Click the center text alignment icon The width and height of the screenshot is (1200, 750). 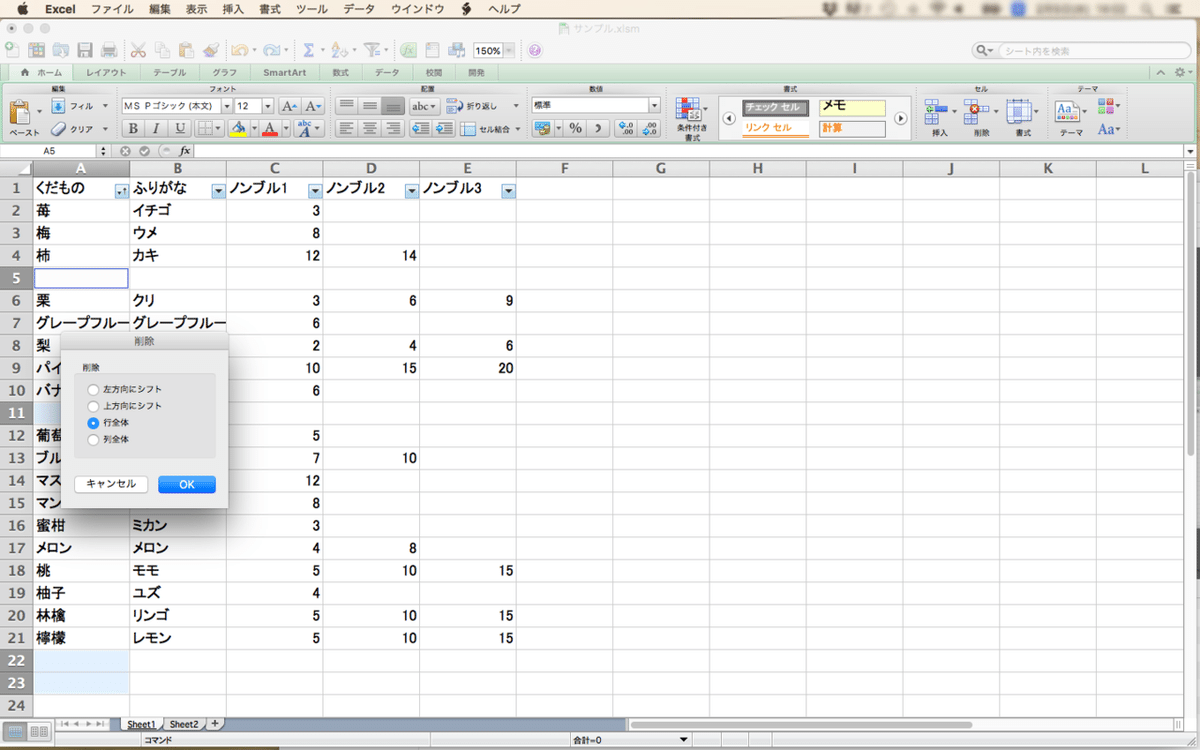(369, 128)
